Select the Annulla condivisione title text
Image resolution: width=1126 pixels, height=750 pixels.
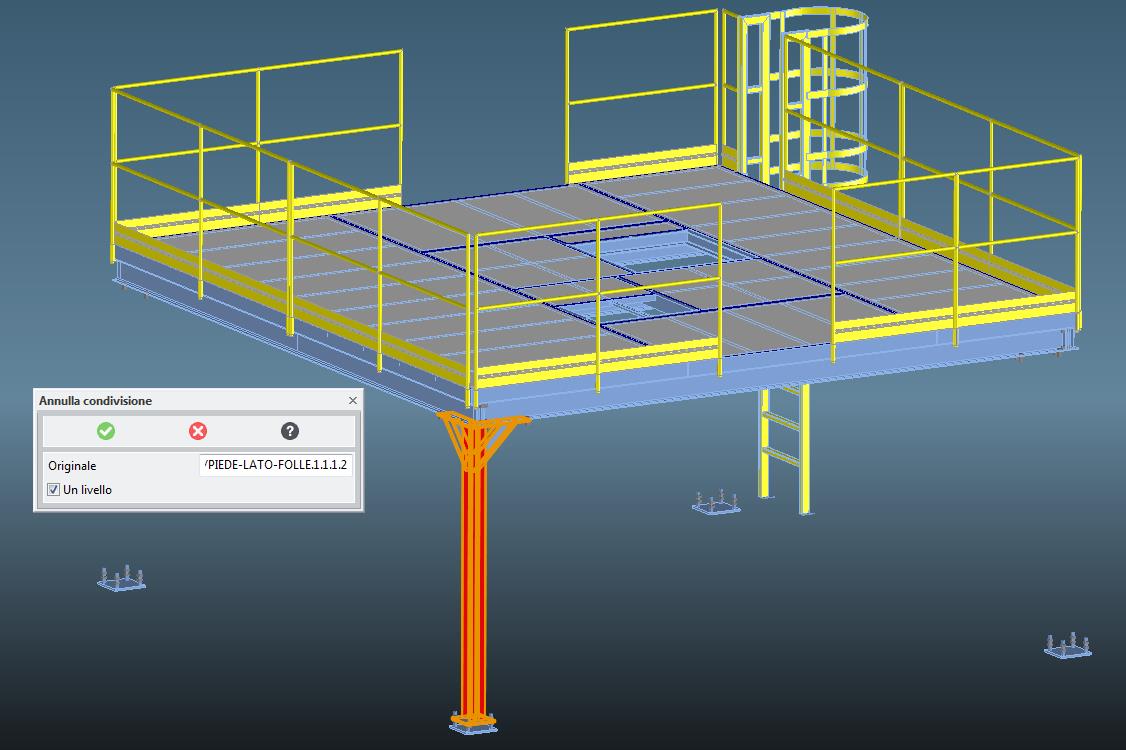(96, 401)
